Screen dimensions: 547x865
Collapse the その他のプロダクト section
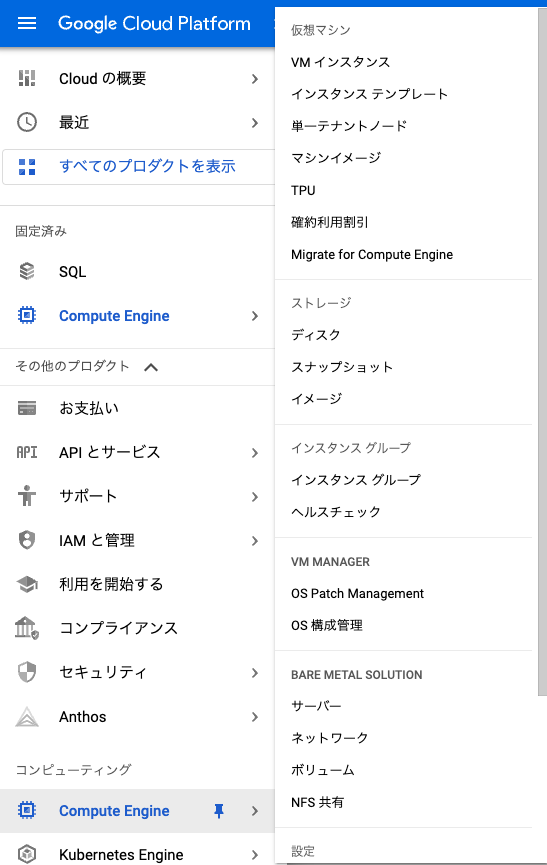151,367
